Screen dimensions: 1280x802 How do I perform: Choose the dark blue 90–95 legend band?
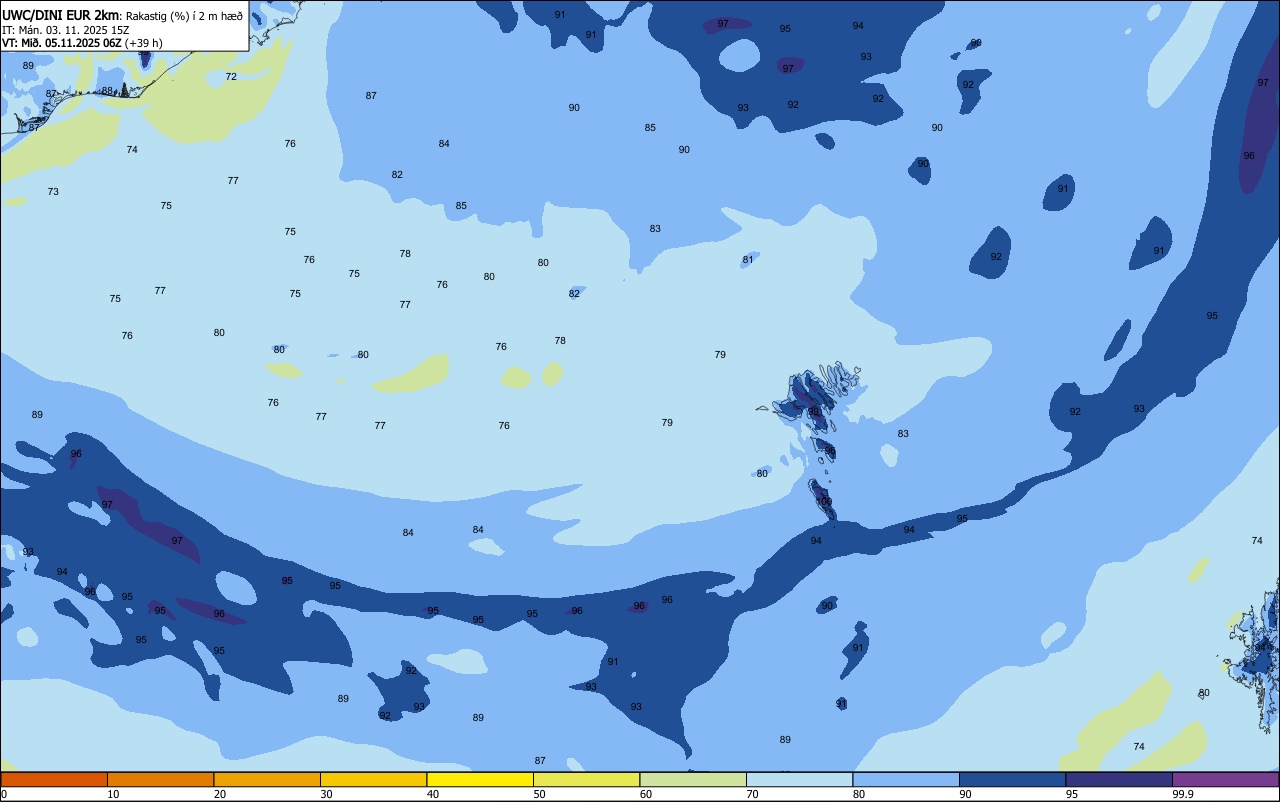click(1012, 779)
